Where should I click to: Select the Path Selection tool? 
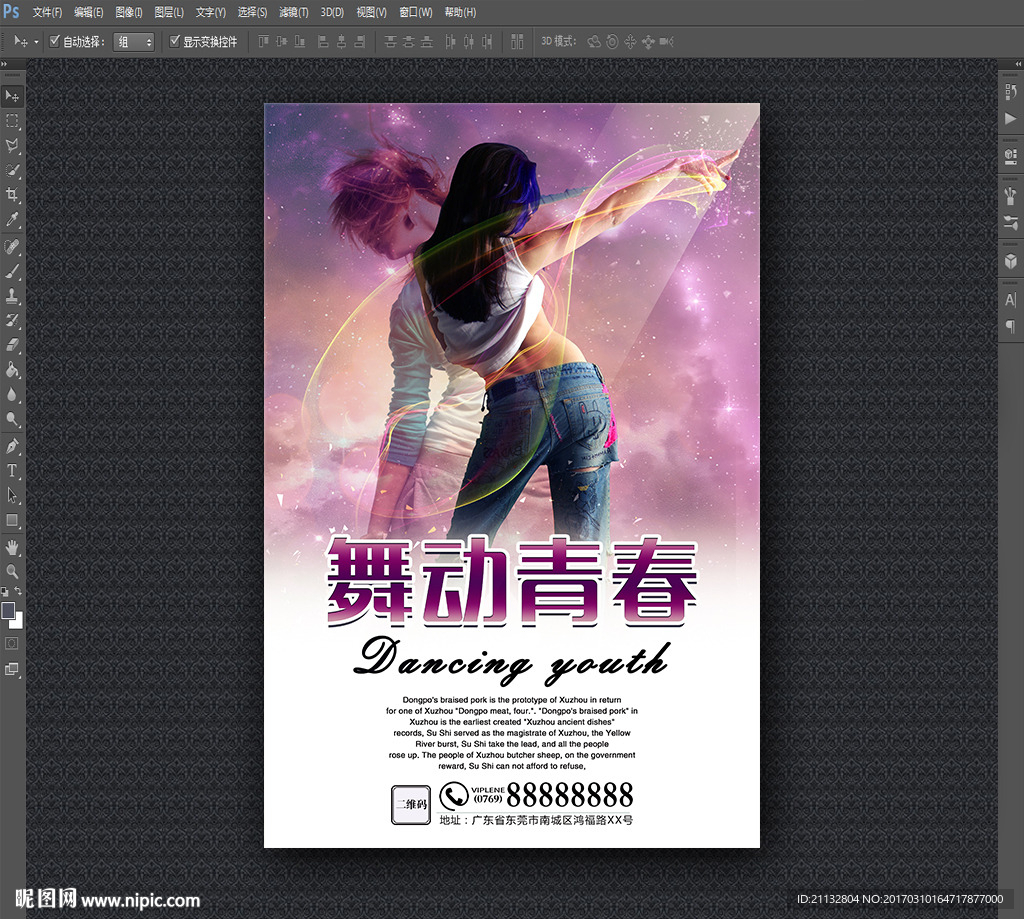point(12,496)
